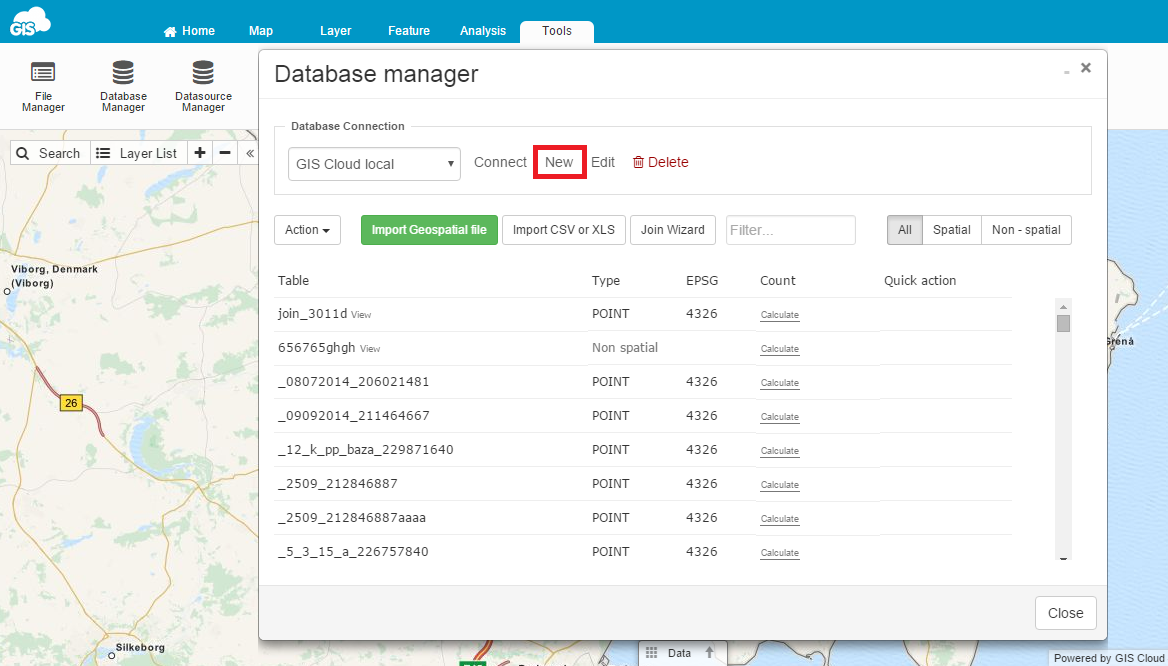Open the Data panel grid icon
The height and width of the screenshot is (666, 1168).
tap(652, 653)
